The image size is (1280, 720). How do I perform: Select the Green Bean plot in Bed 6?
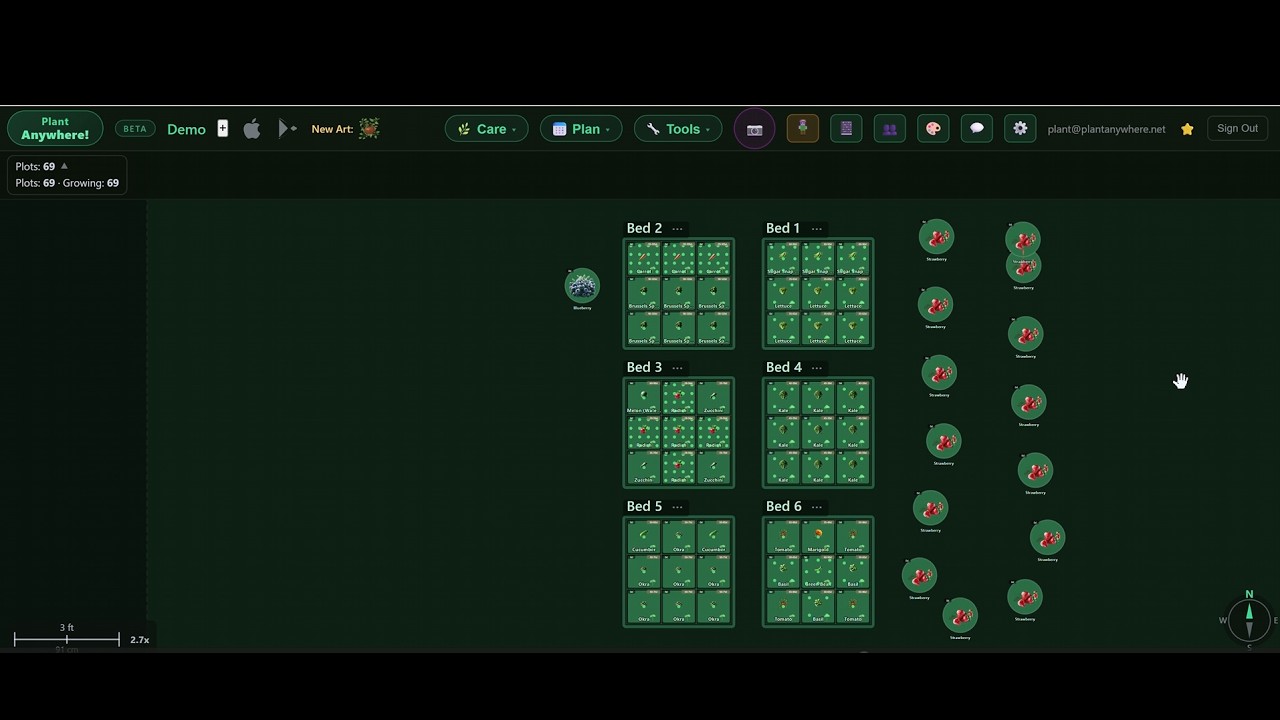click(x=818, y=572)
